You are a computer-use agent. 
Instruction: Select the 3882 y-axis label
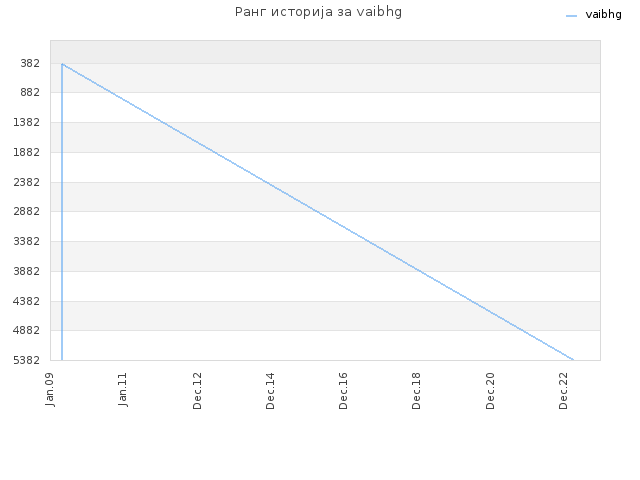tap(27, 271)
